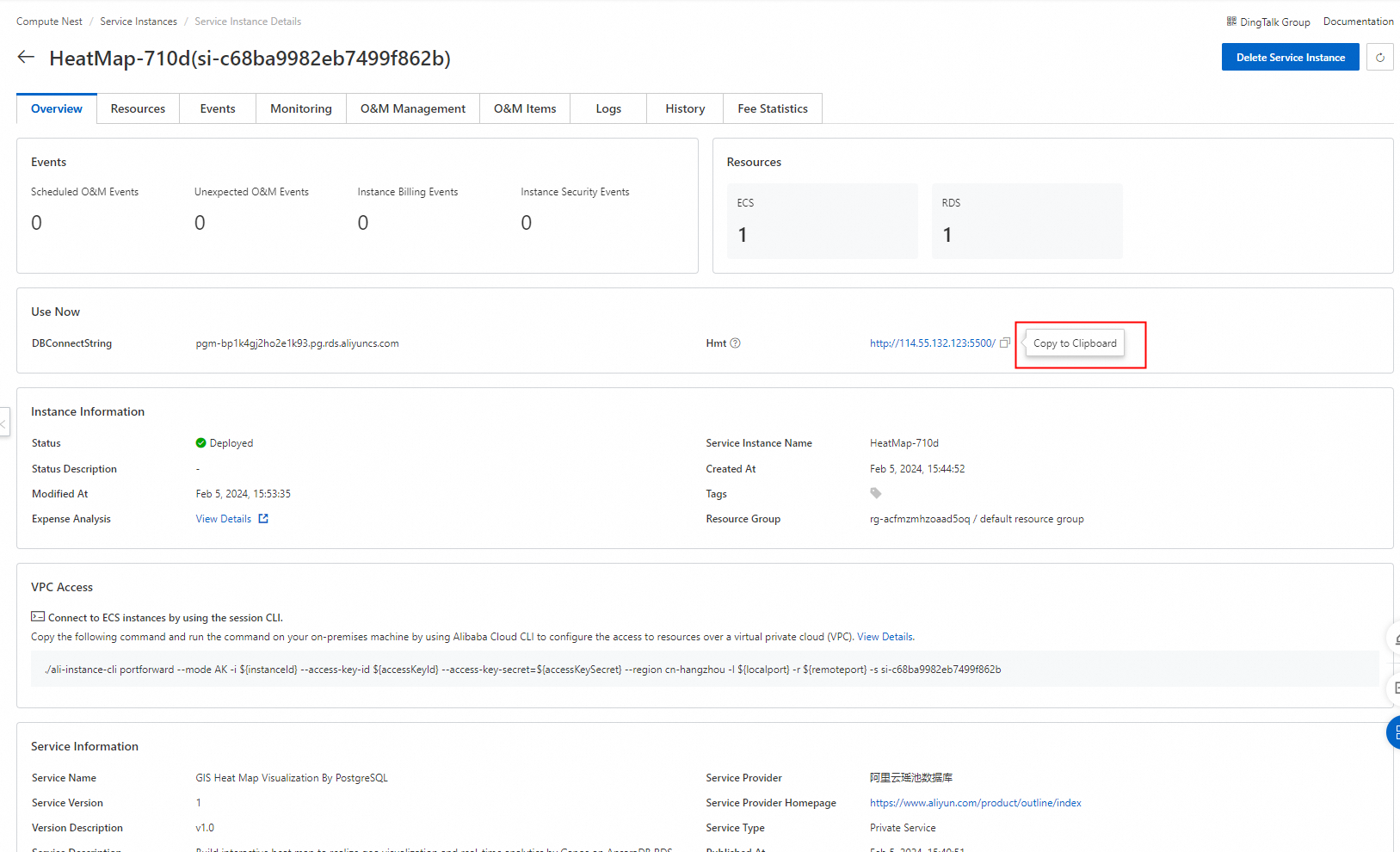The image size is (1400, 852).
Task: Select the DBConnectString value pgm-bp1k4gj2ho2e1k93
Action: coord(297,343)
